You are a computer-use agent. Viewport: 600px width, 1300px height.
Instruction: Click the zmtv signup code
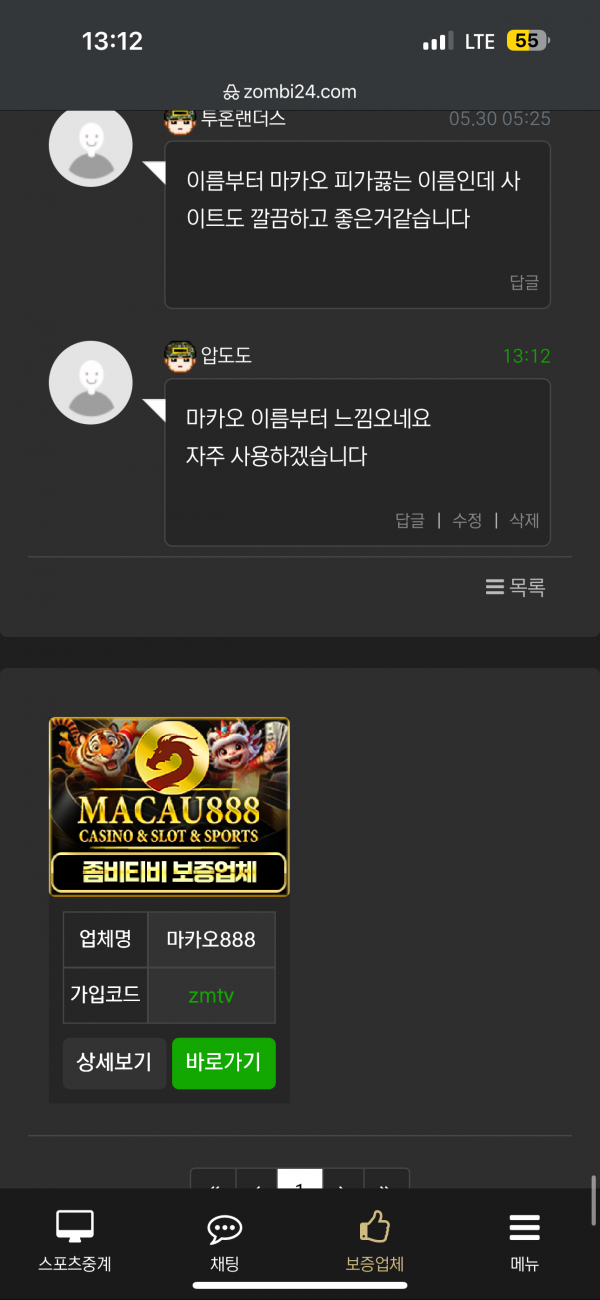point(211,995)
